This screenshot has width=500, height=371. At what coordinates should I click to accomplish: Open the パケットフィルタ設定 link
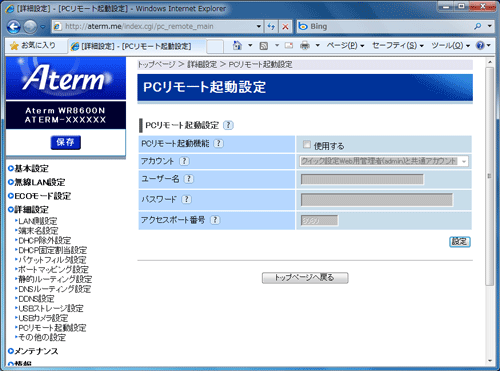point(52,260)
